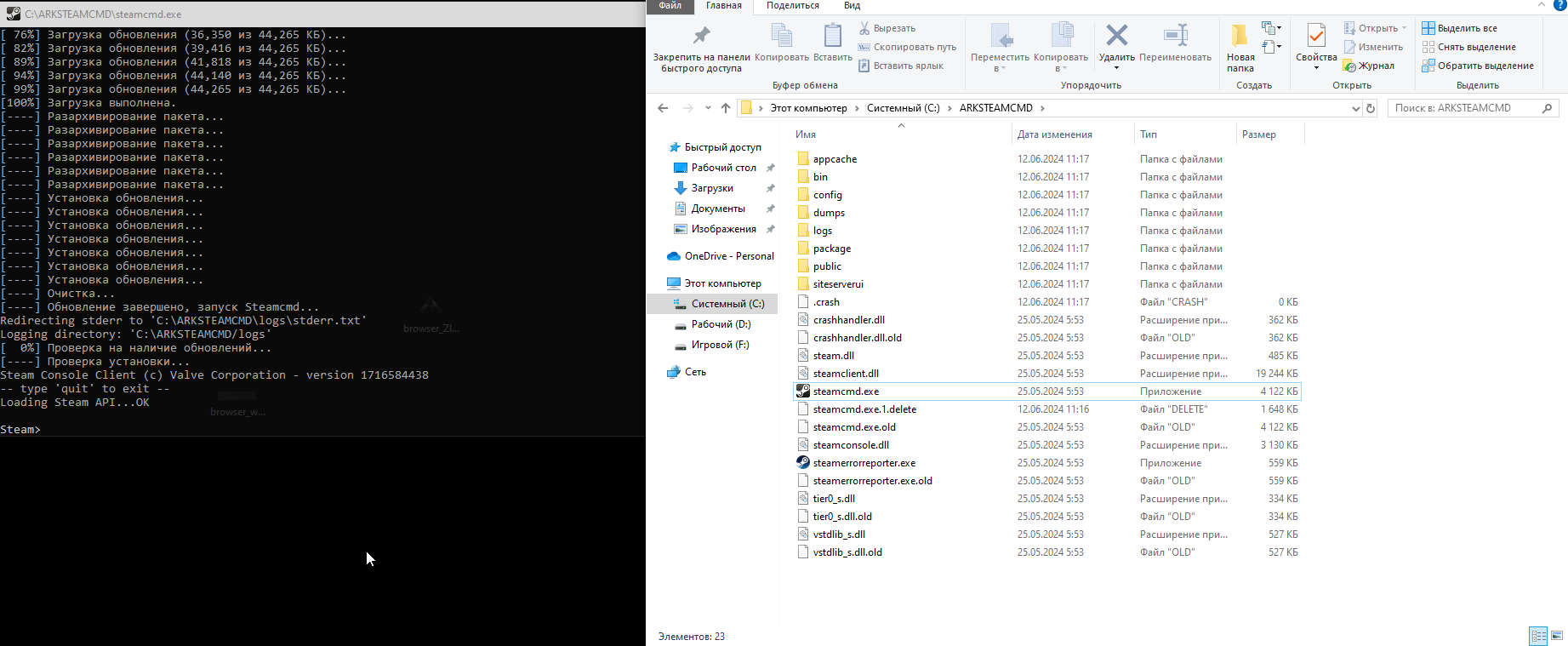Switch to large thumbnails view button
This screenshot has height=646, width=1568.
point(1557,636)
